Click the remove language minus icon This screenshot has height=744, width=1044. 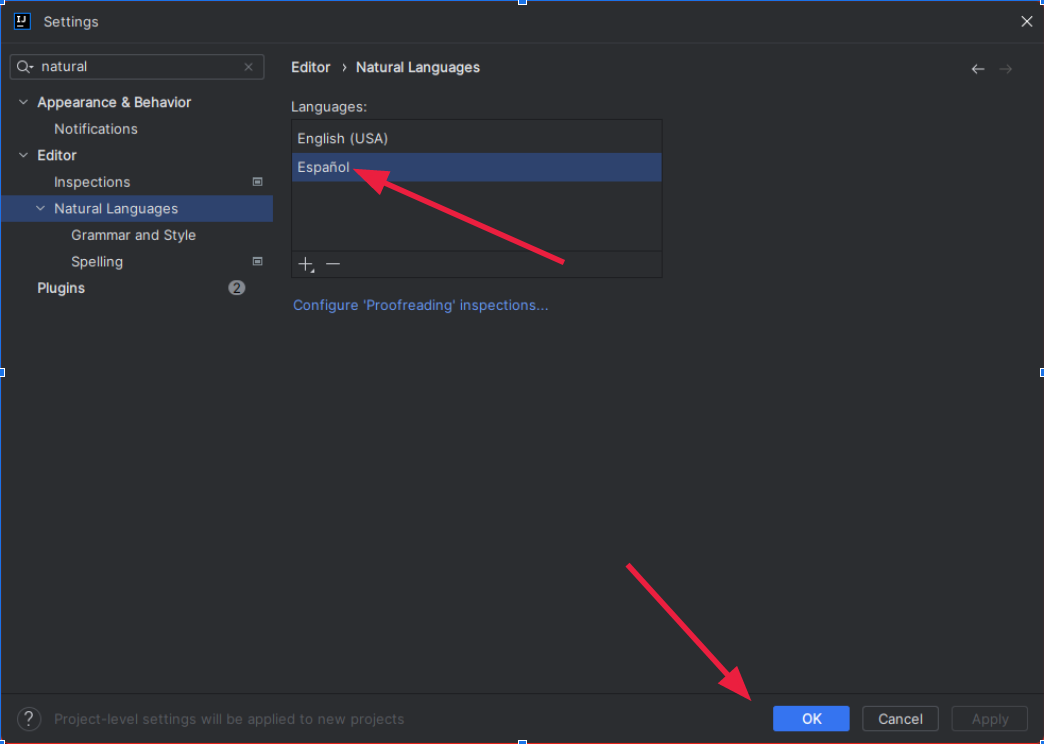click(333, 264)
